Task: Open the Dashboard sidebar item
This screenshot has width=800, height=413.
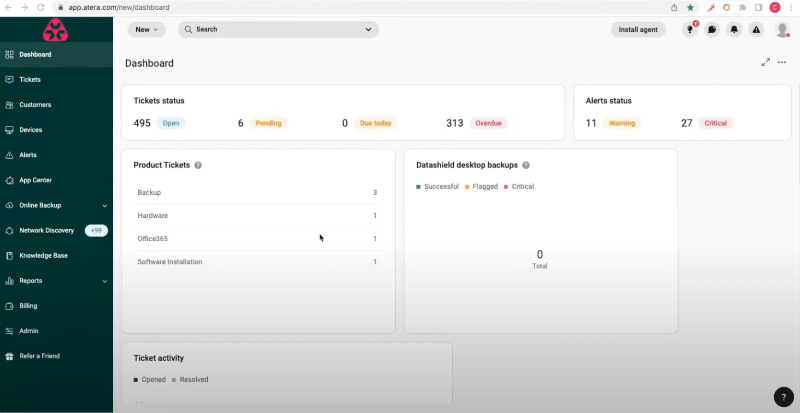Action: click(56, 55)
